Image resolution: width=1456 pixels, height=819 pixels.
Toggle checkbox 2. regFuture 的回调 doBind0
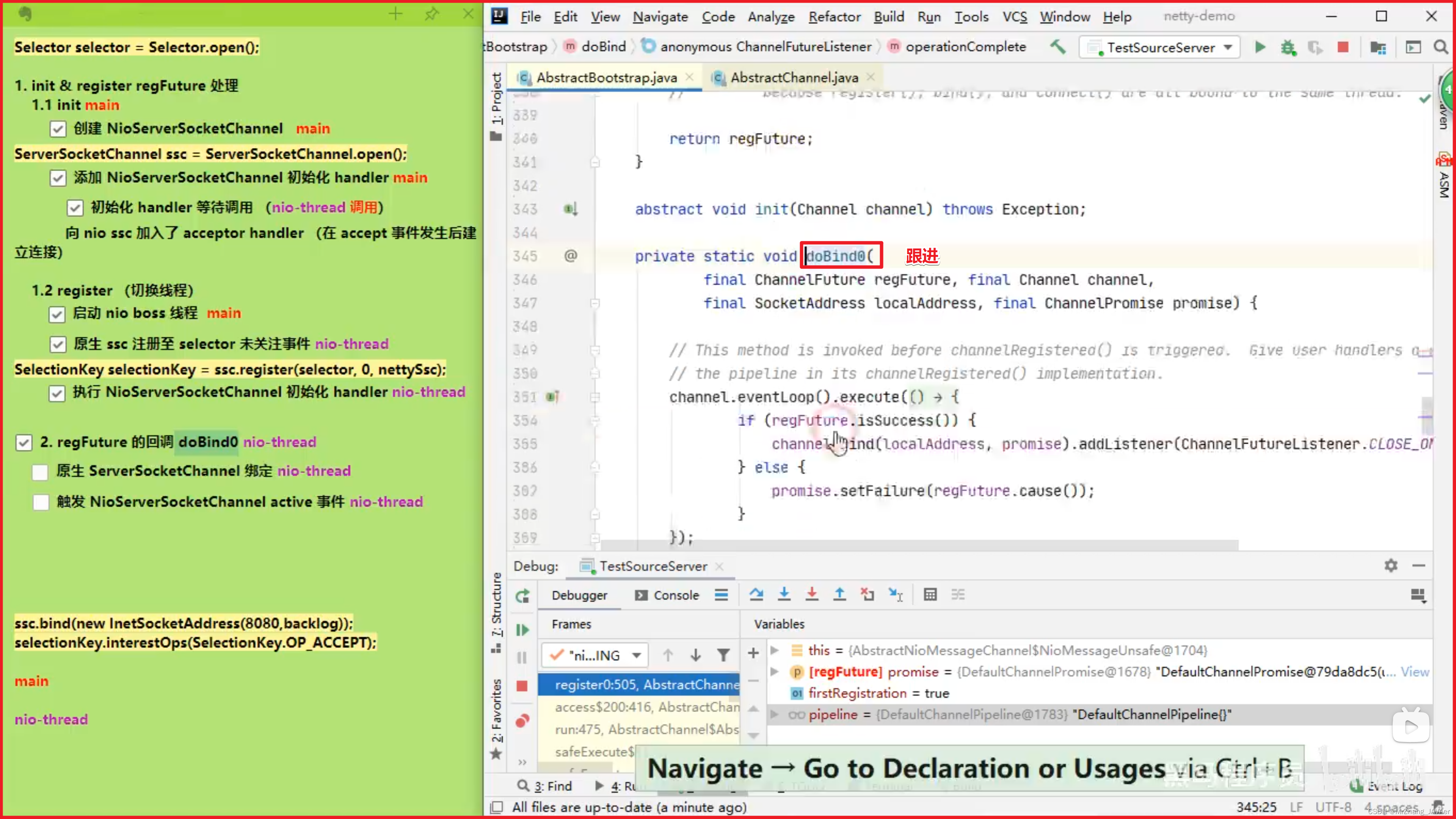[x=24, y=442]
